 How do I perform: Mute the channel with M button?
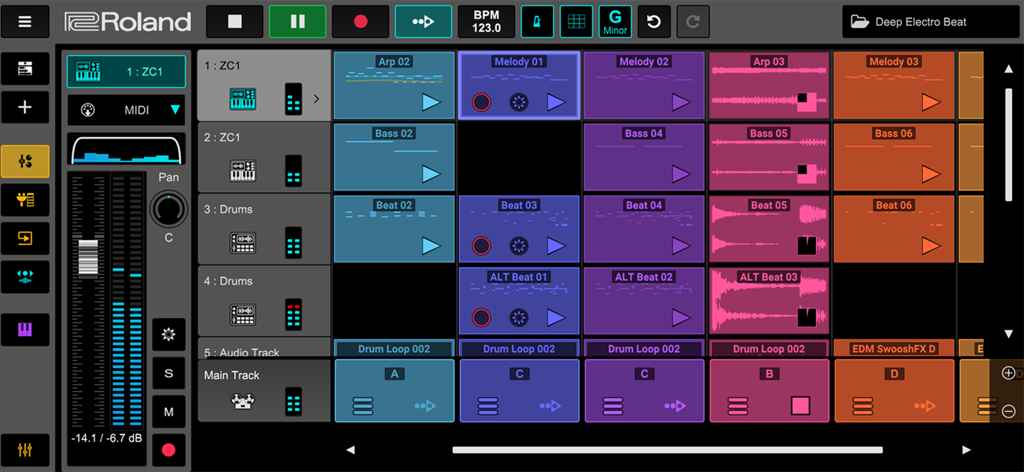[x=168, y=412]
